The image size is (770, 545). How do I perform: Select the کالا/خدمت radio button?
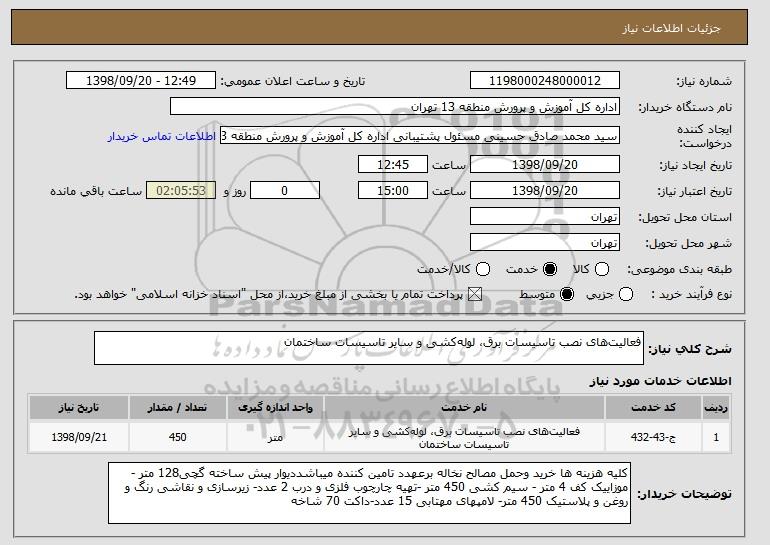[x=483, y=269]
